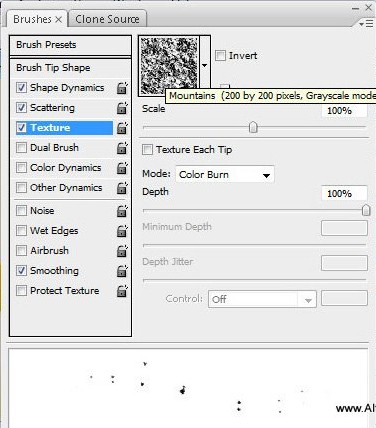Toggle lock icon for Airbrush
Image resolution: width=376 pixels, height=428 pixels.
tap(122, 251)
